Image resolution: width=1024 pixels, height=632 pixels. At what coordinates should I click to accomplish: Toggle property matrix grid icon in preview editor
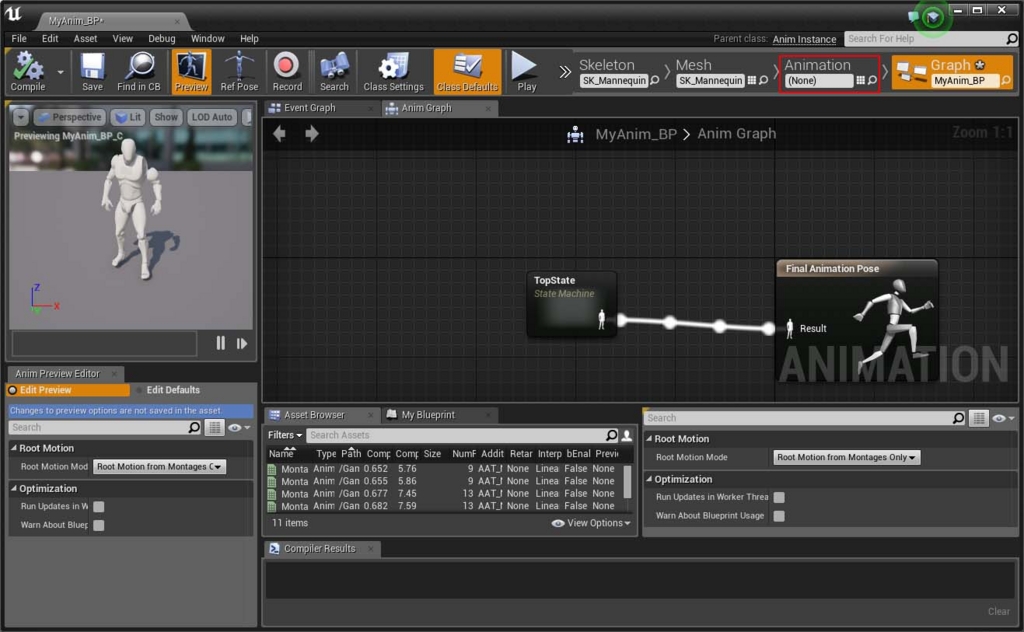click(x=214, y=427)
